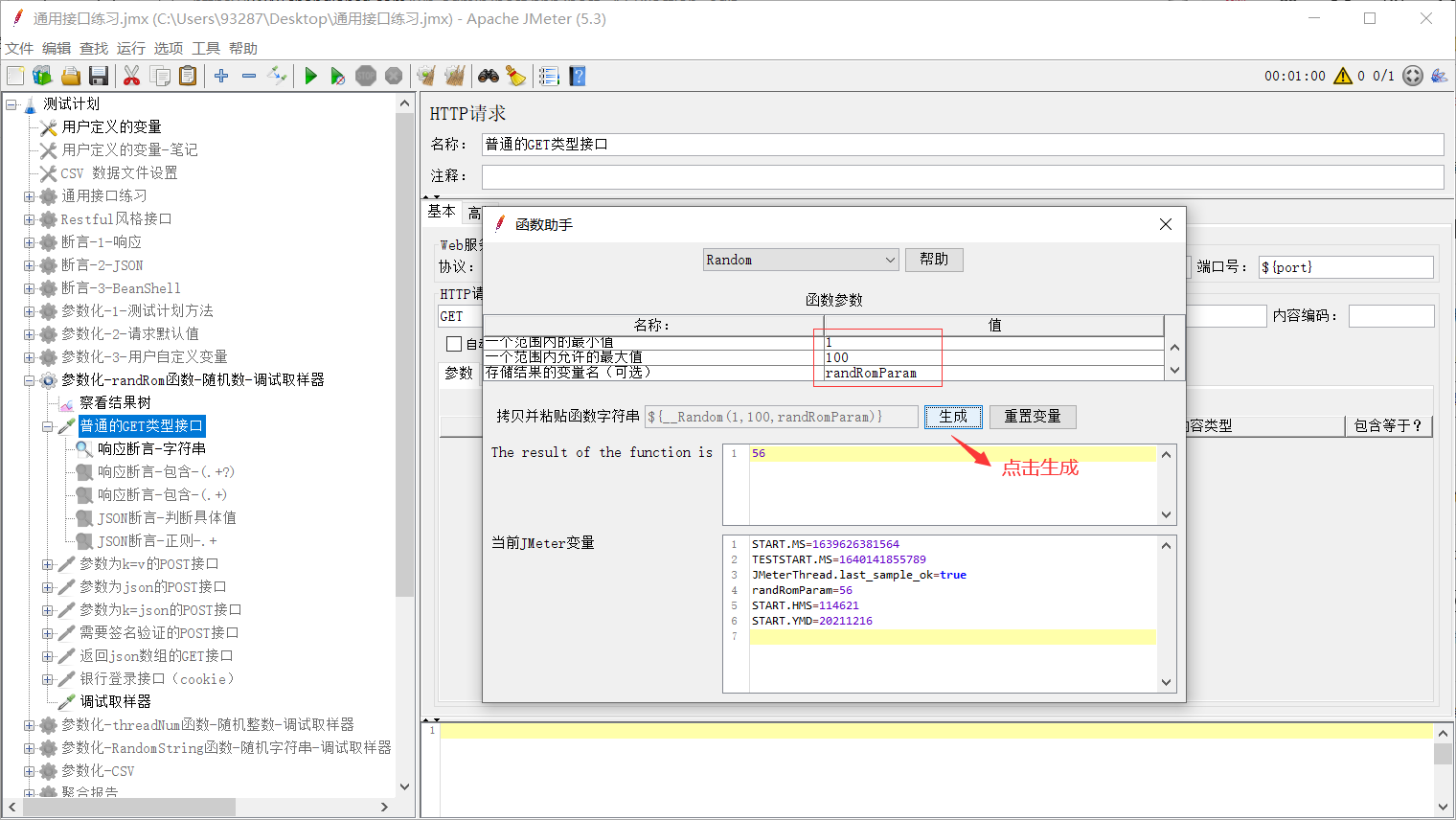Click the 生成 button
The height and width of the screenshot is (820, 1456).
coord(953,417)
